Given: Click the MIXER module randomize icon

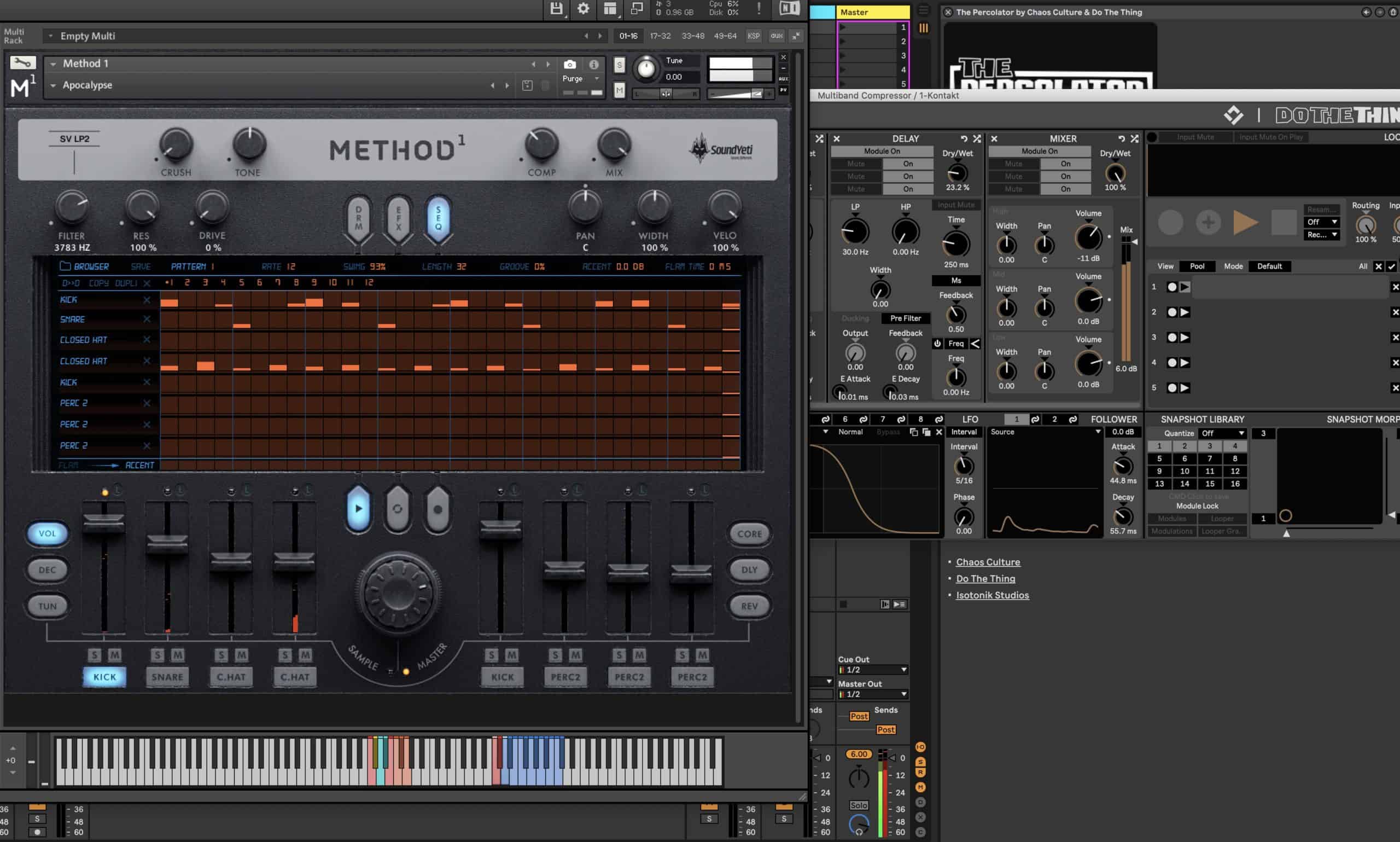Looking at the screenshot, I should (x=1135, y=138).
